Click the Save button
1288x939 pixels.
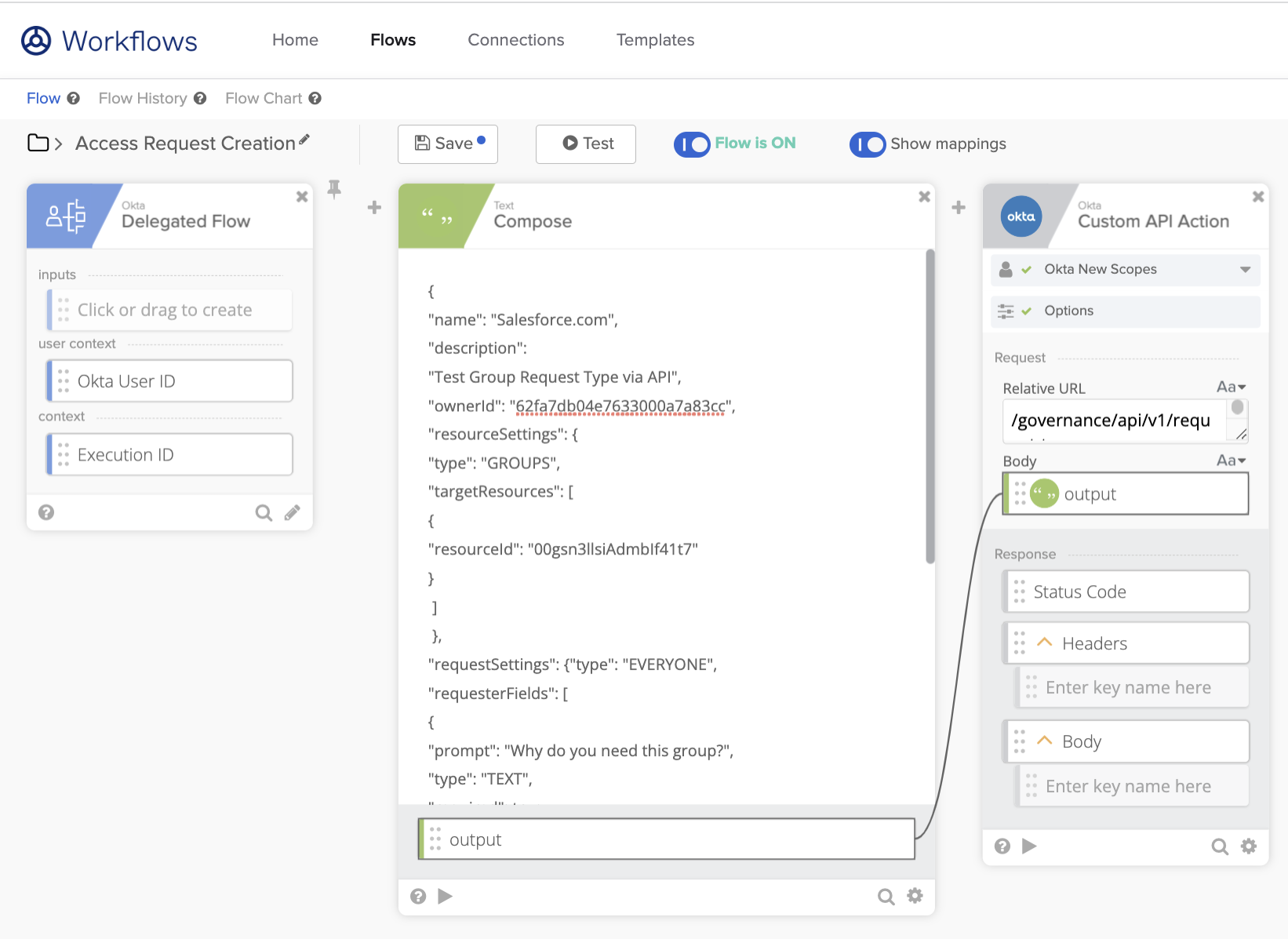447,144
